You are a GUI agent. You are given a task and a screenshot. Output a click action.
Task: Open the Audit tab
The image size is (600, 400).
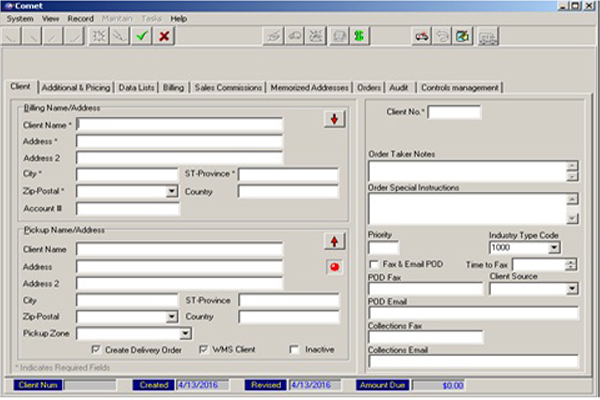click(399, 88)
